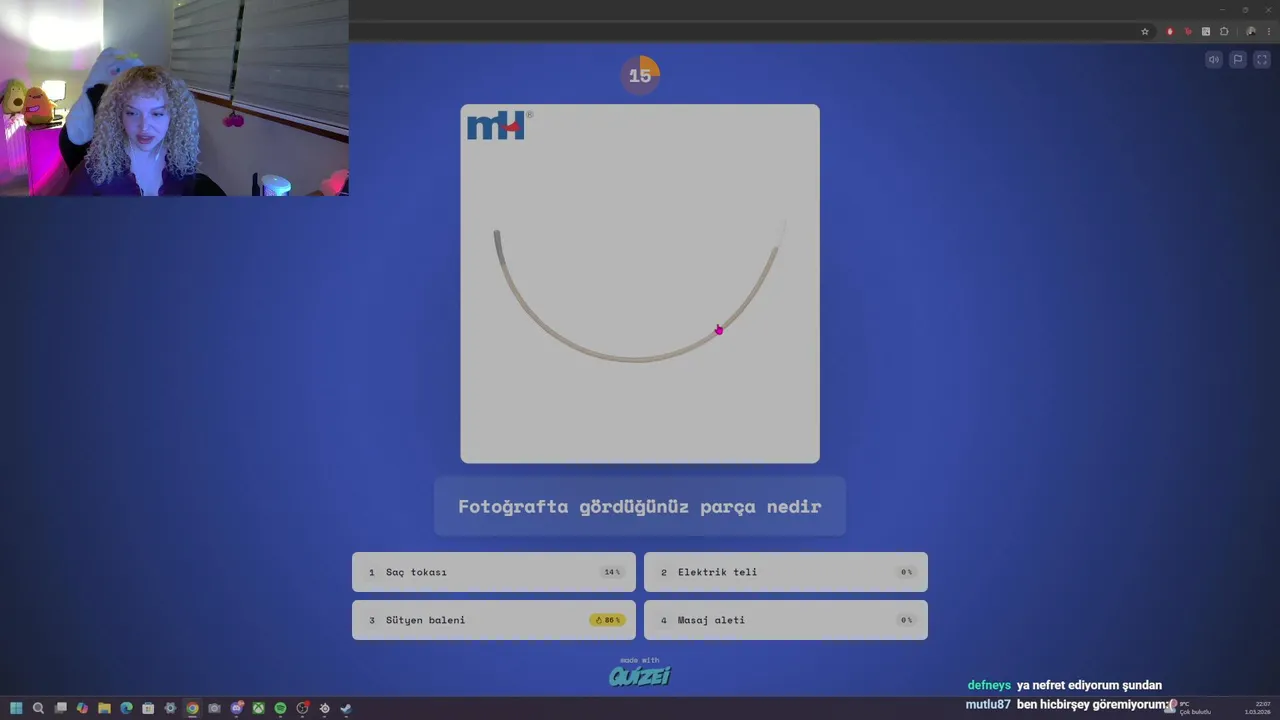
Task: Open Windows taskbar search
Action: [38, 708]
